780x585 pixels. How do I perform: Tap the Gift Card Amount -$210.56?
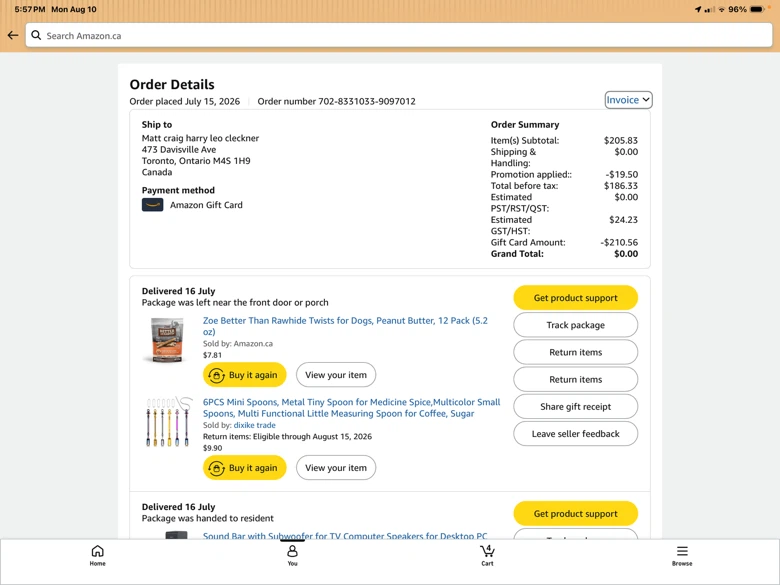[619, 242]
